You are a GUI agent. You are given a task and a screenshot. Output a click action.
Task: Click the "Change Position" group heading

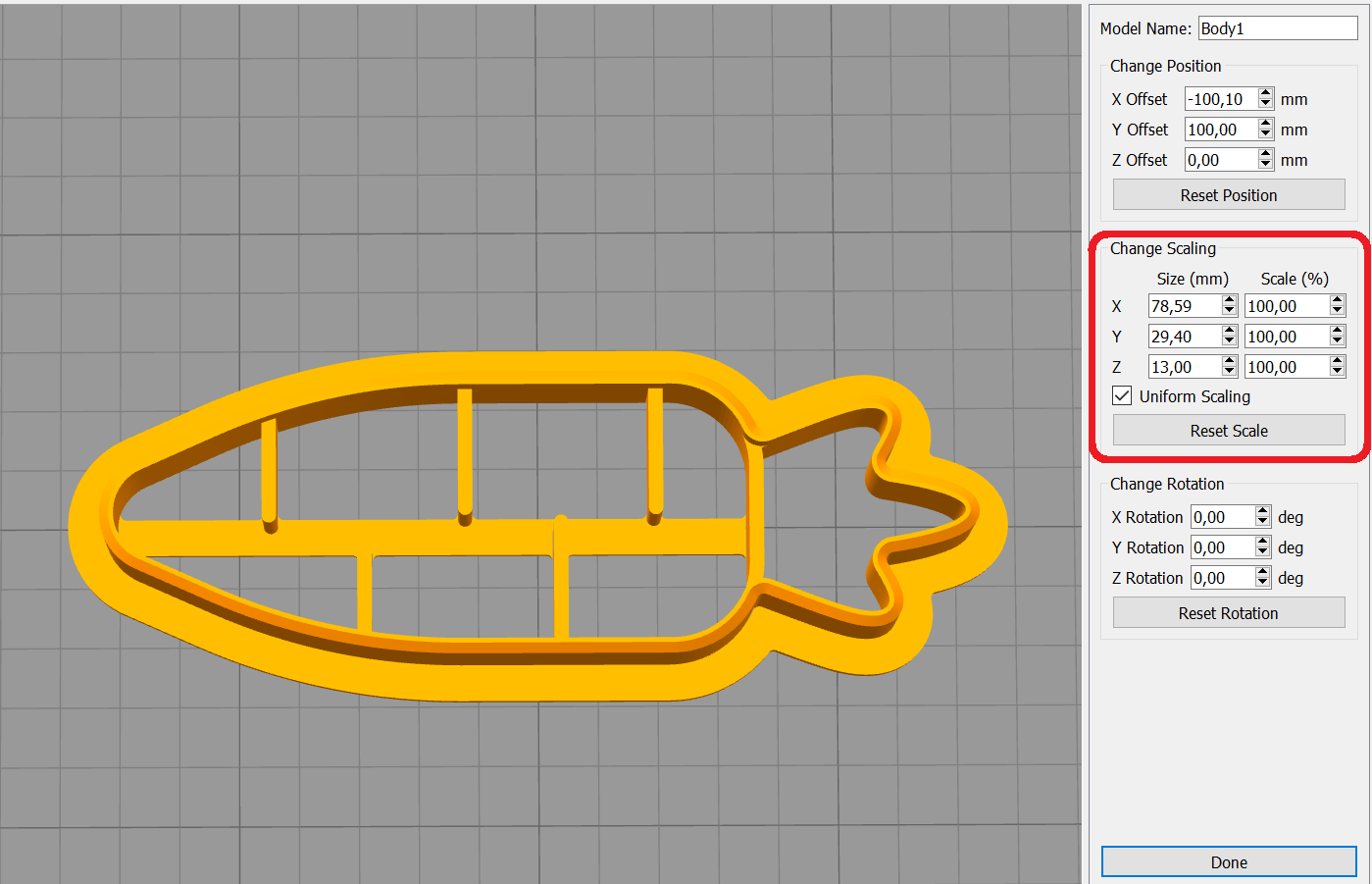coord(1166,66)
